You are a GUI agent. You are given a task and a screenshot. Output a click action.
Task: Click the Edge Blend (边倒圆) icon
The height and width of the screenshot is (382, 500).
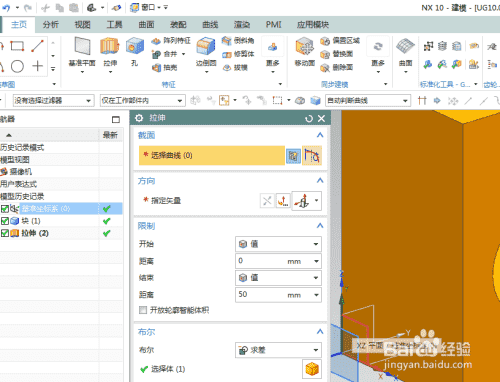[x=206, y=47]
